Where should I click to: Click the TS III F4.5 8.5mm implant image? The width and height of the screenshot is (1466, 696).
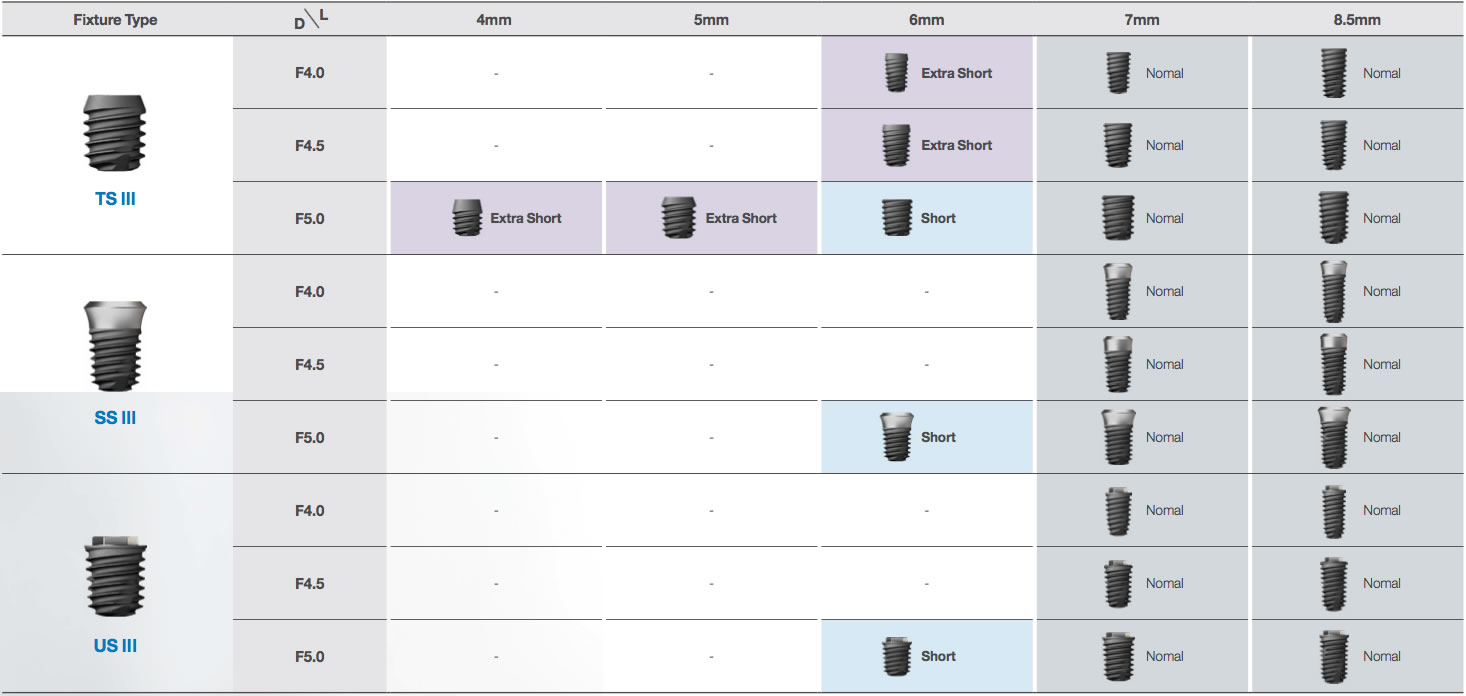pyautogui.click(x=1331, y=145)
